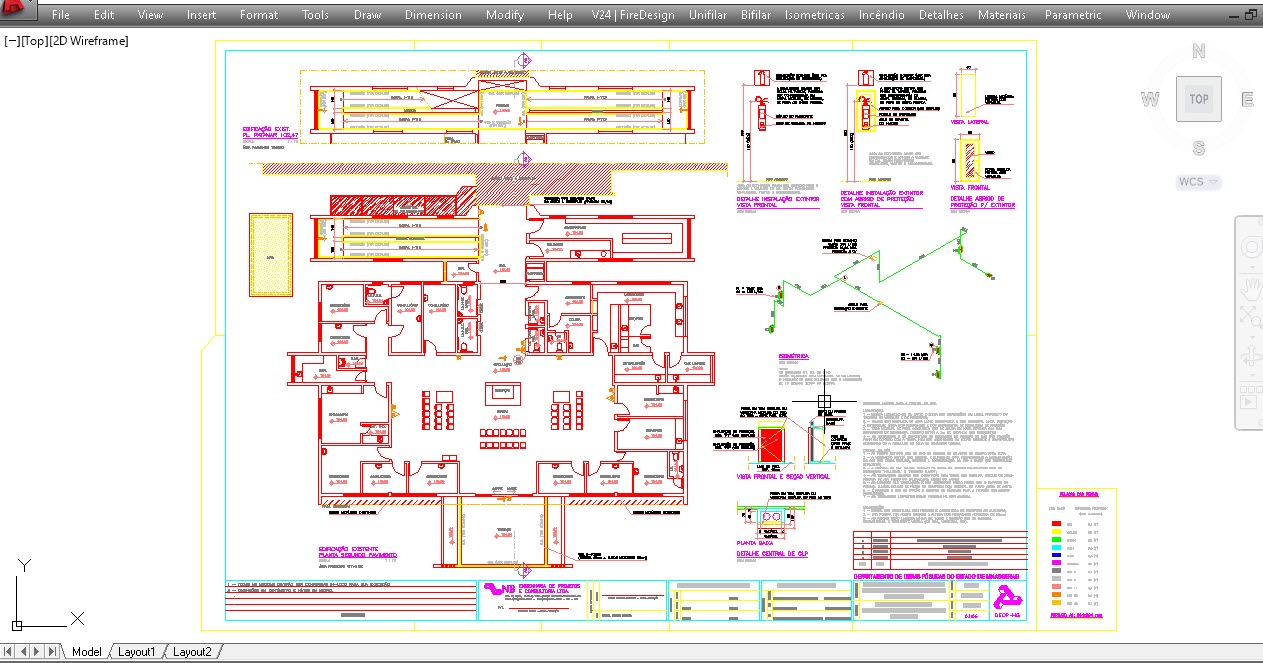This screenshot has height=663, width=1263.
Task: Open the Isometricas menu
Action: 814,15
